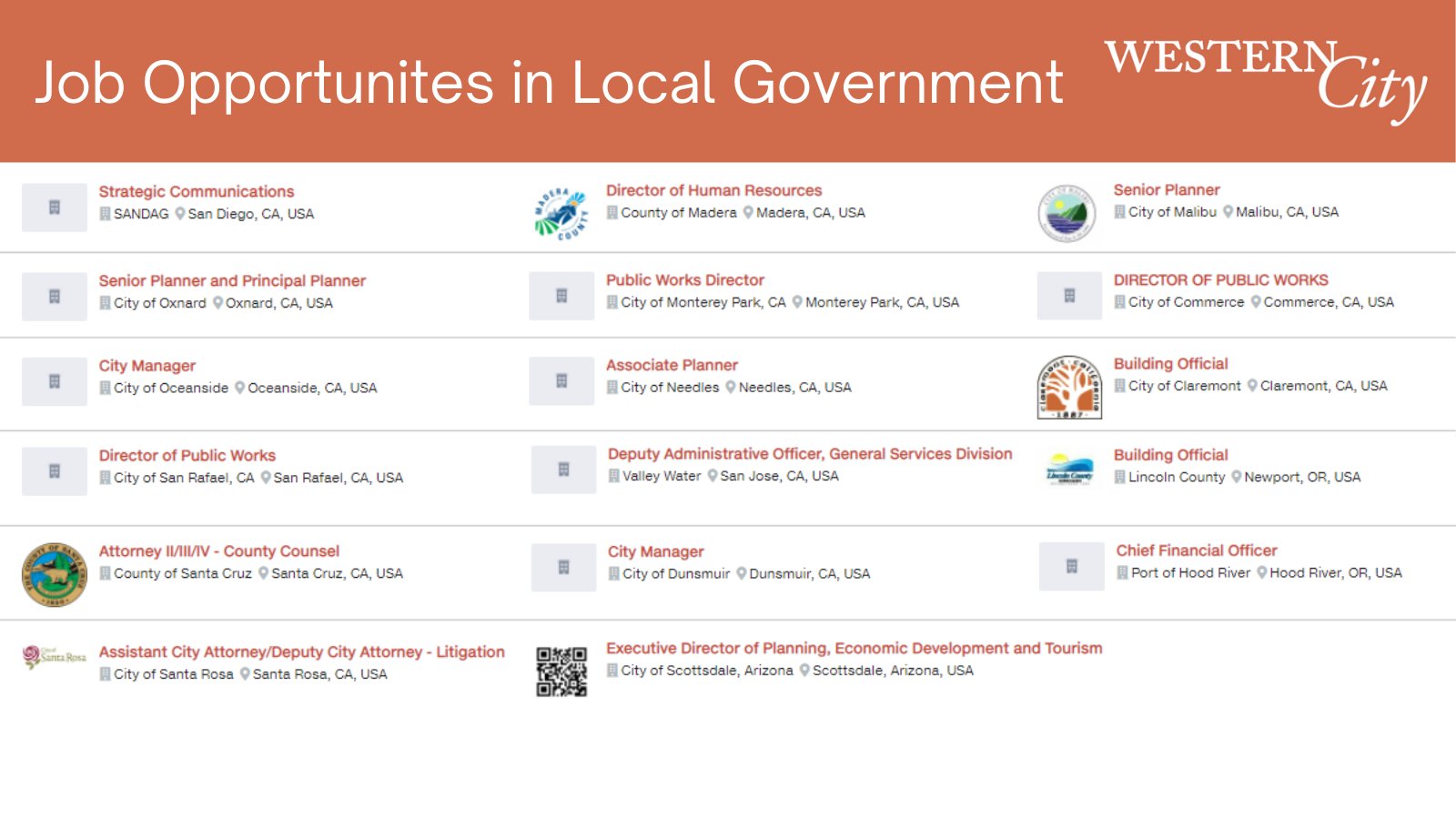This screenshot has width=1456, height=819.
Task: Click the 'City of Monterey Park, CA' employer
Action: (703, 302)
